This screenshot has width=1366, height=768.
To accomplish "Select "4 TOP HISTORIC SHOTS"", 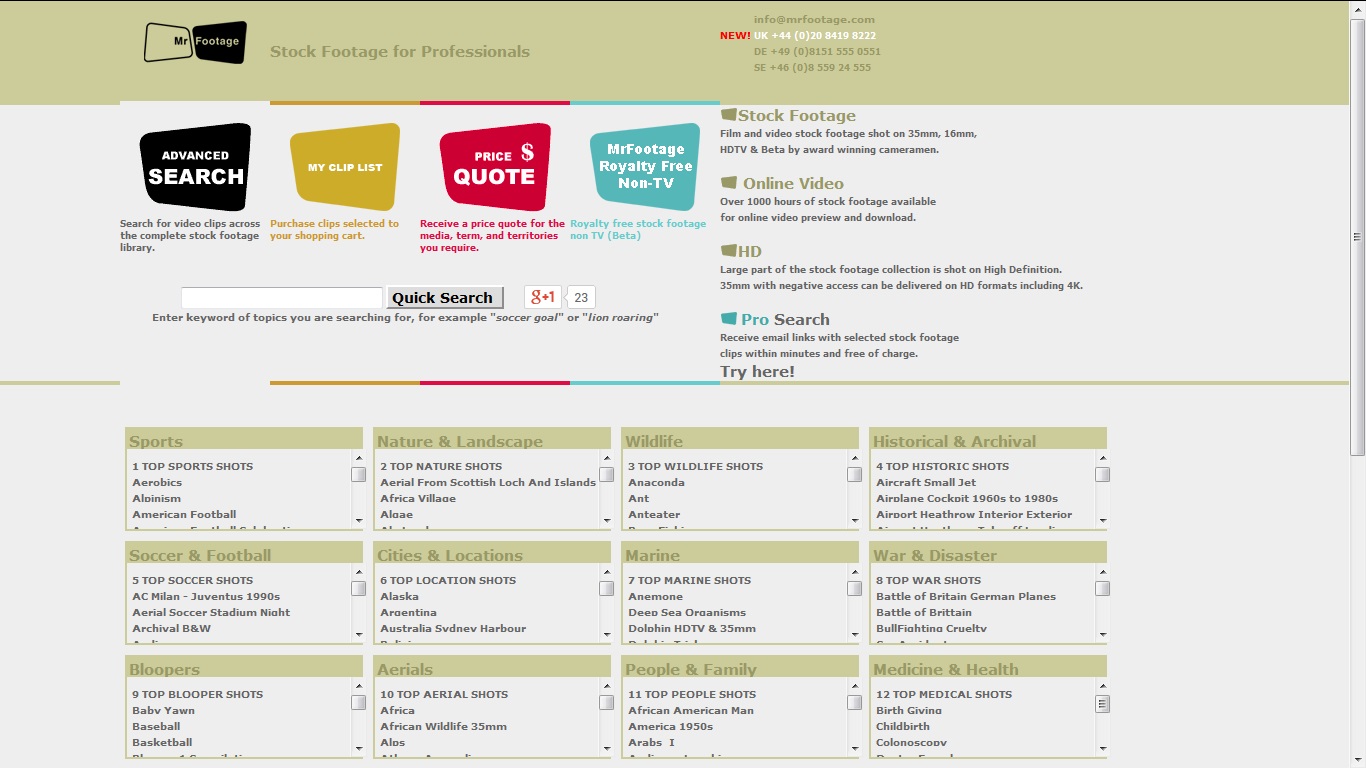I will (x=943, y=466).
